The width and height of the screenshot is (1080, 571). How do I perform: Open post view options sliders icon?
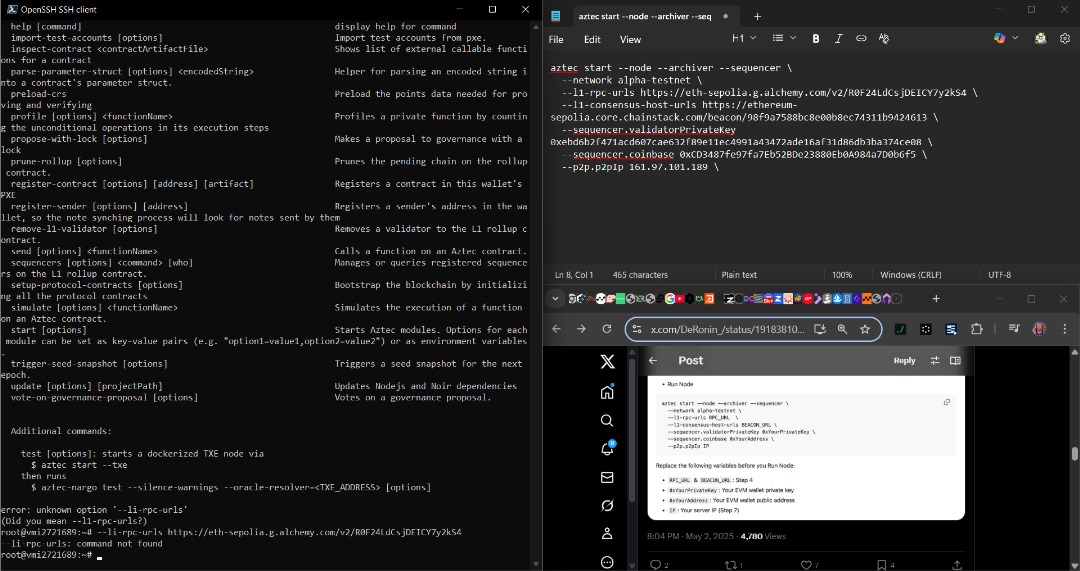pyautogui.click(x=935, y=360)
